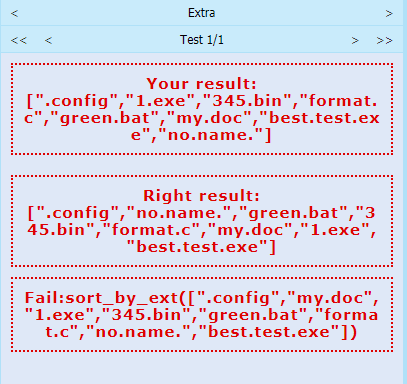Jump to the first test with double-left arrow
407x384 pixels.
pyautogui.click(x=19, y=41)
